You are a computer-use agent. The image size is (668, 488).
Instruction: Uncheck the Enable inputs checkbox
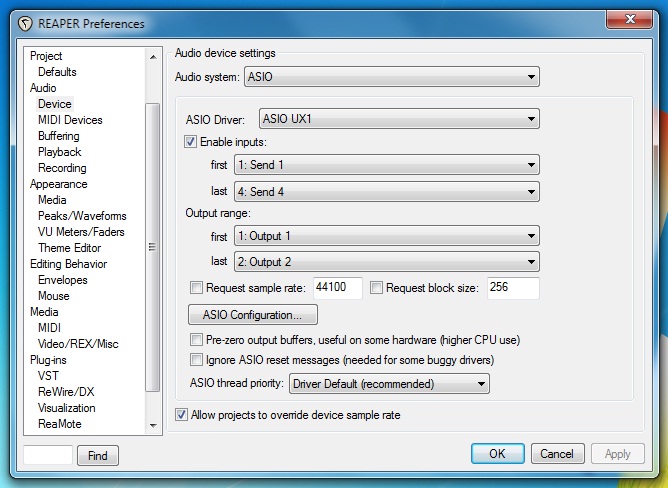pos(190,141)
